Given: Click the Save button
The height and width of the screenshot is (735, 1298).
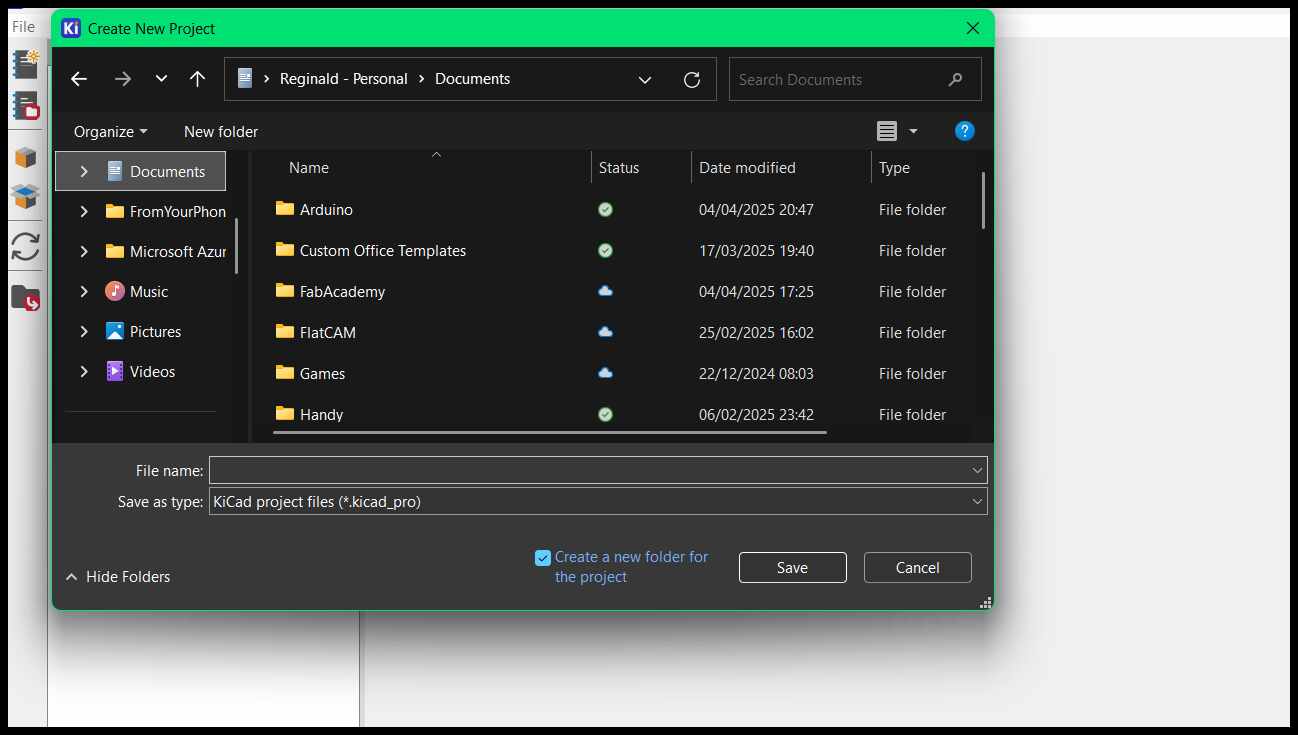Looking at the screenshot, I should pyautogui.click(x=792, y=568).
